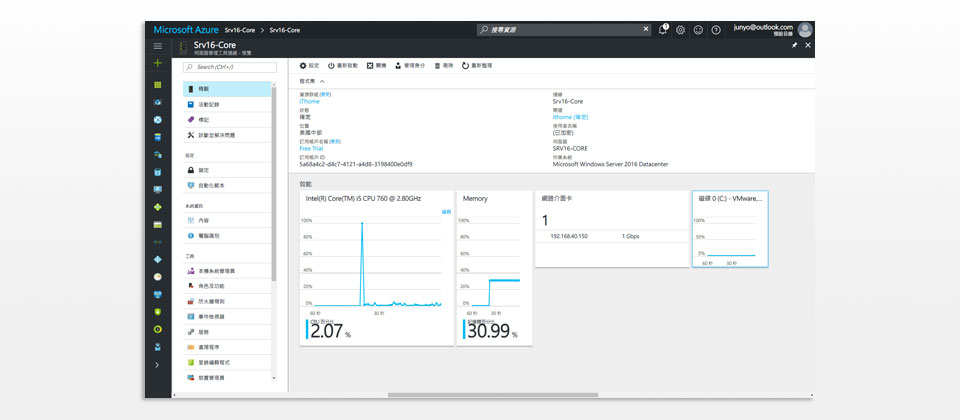The height and width of the screenshot is (420, 960).
Task: Open the Memory chart tile
Action: [494, 268]
